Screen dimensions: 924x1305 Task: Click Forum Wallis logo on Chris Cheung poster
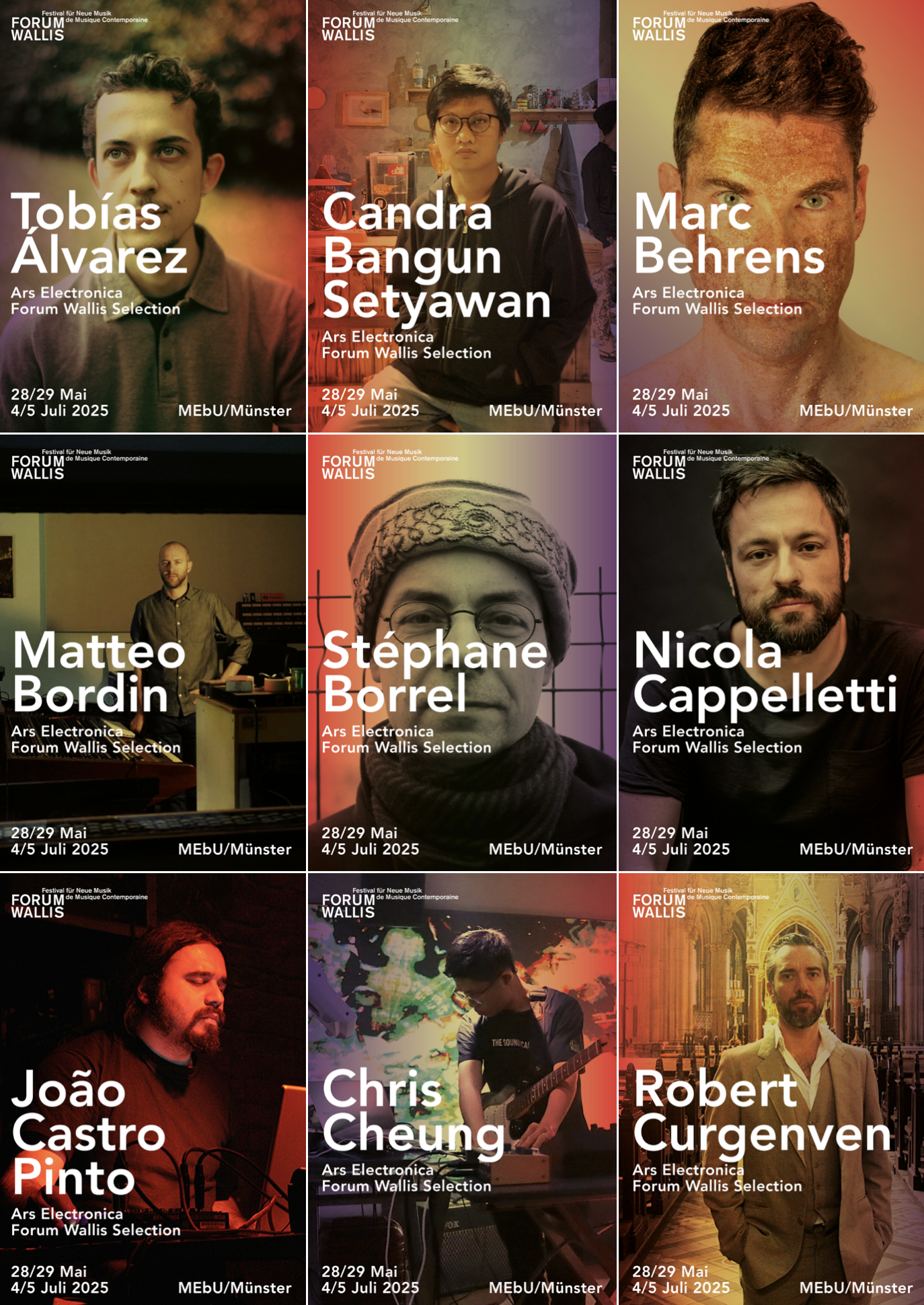[x=390, y=903]
